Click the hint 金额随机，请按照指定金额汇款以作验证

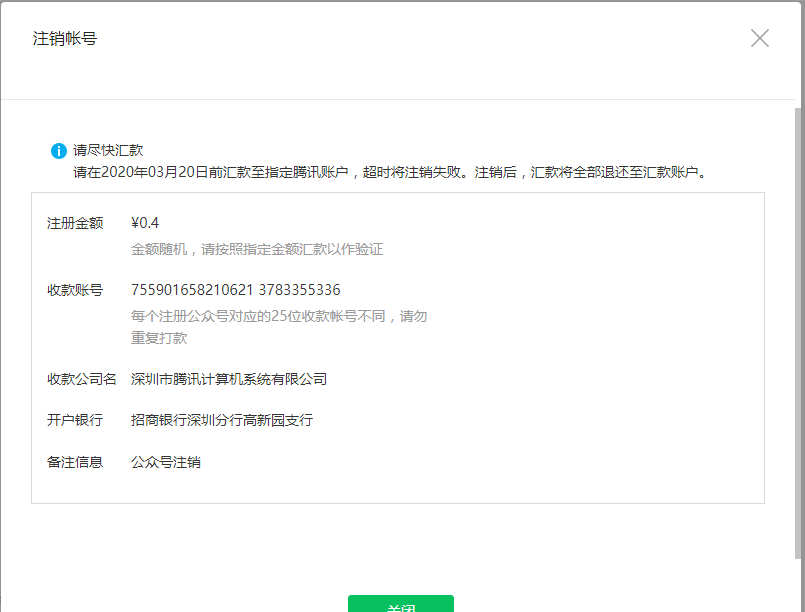click(x=257, y=250)
